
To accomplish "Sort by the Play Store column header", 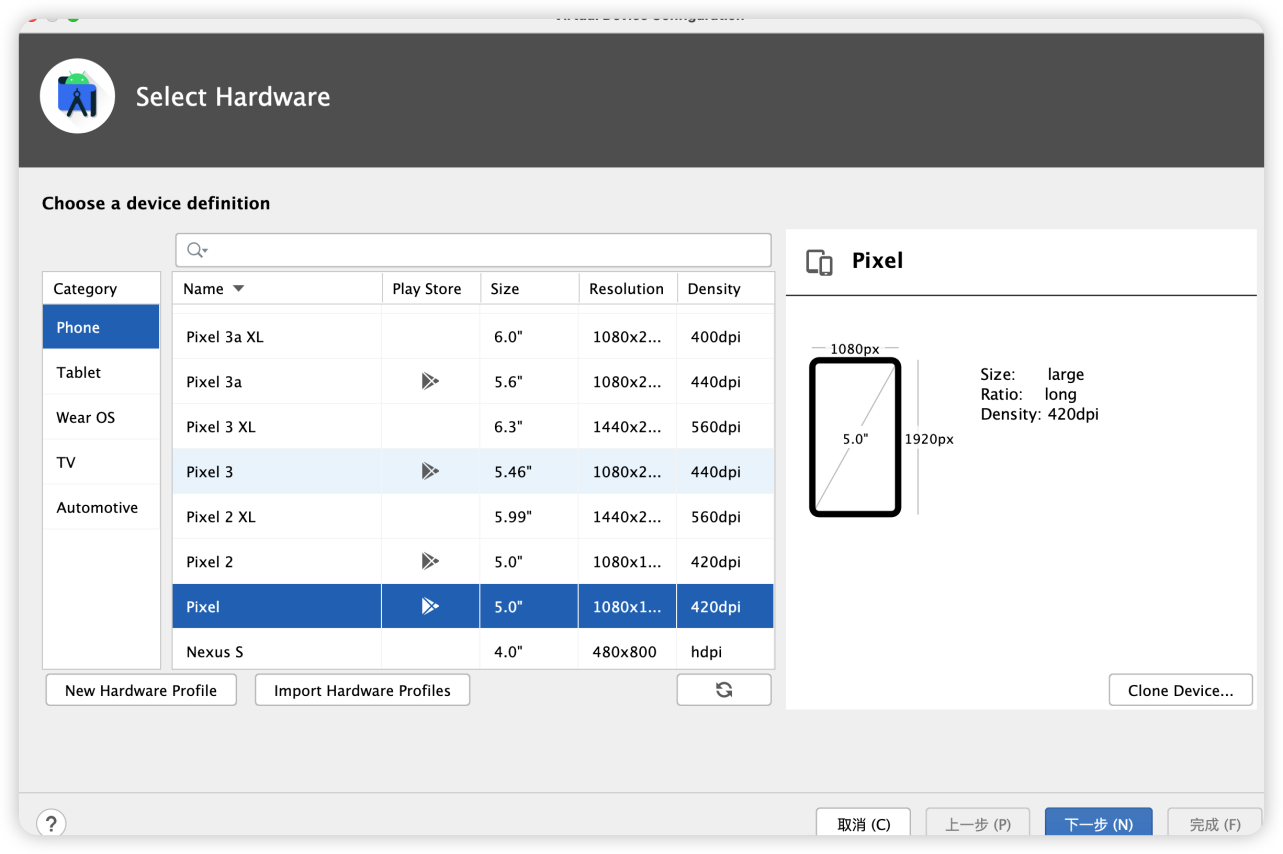I will [x=431, y=288].
